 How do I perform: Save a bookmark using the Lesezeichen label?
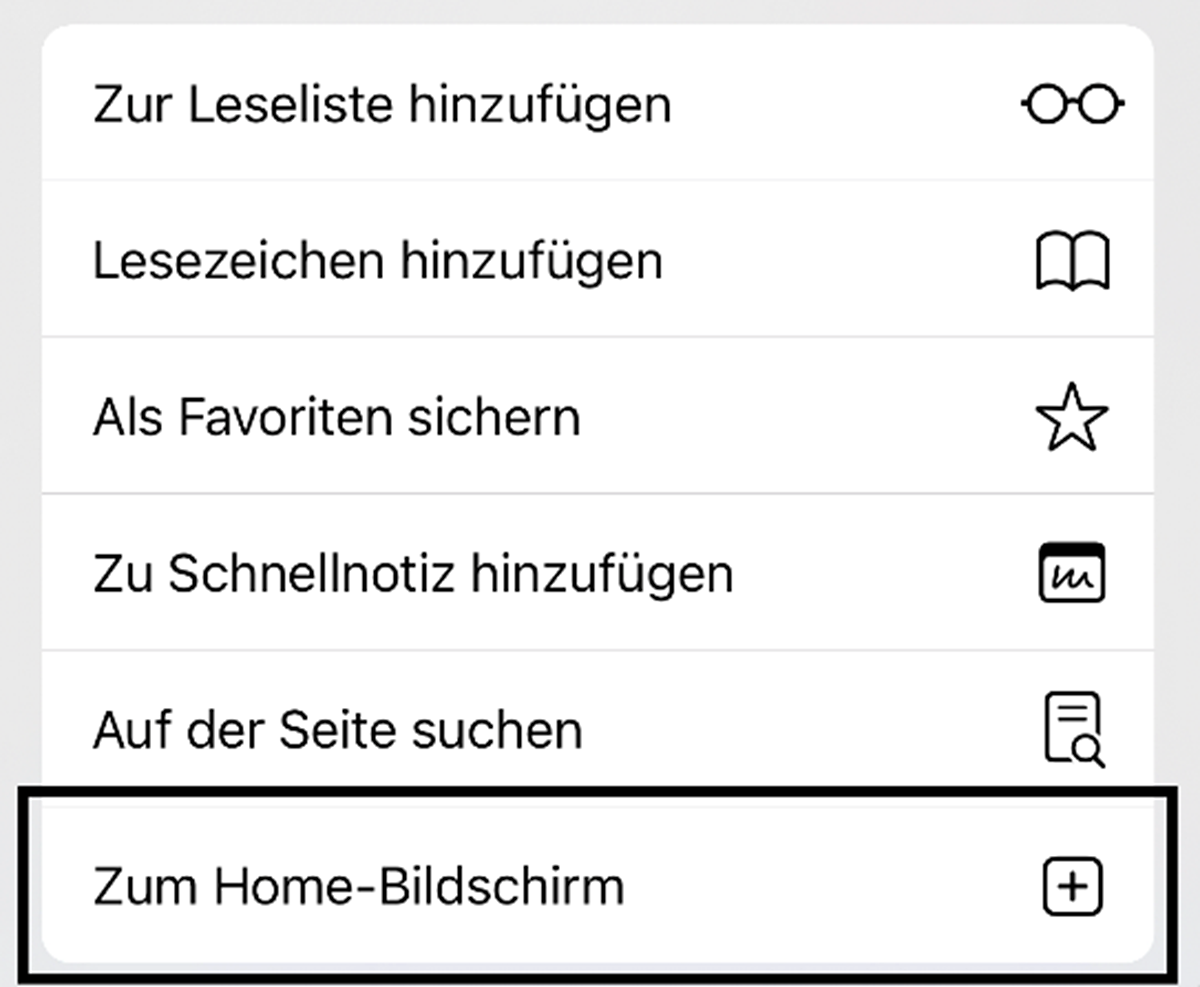click(x=377, y=261)
